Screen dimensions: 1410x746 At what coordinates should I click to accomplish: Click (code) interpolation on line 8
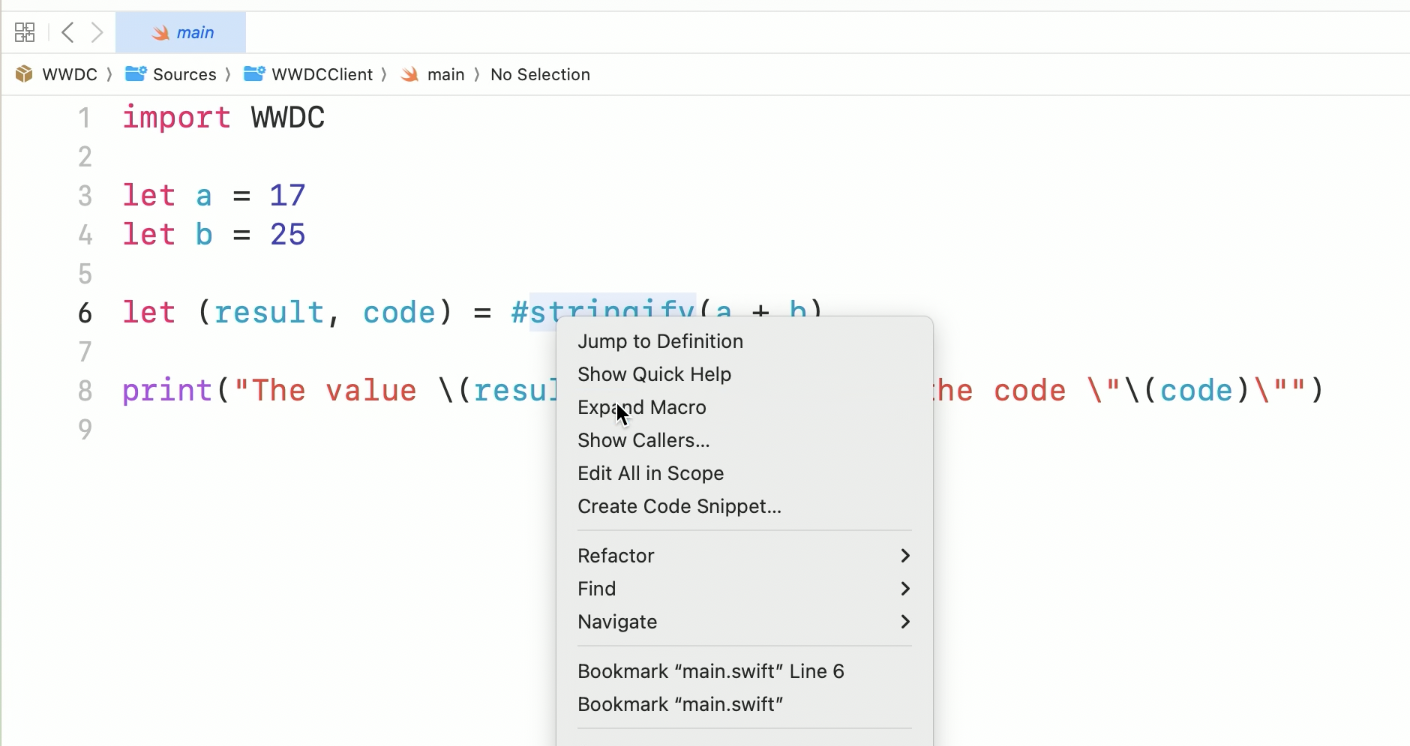pos(1196,390)
